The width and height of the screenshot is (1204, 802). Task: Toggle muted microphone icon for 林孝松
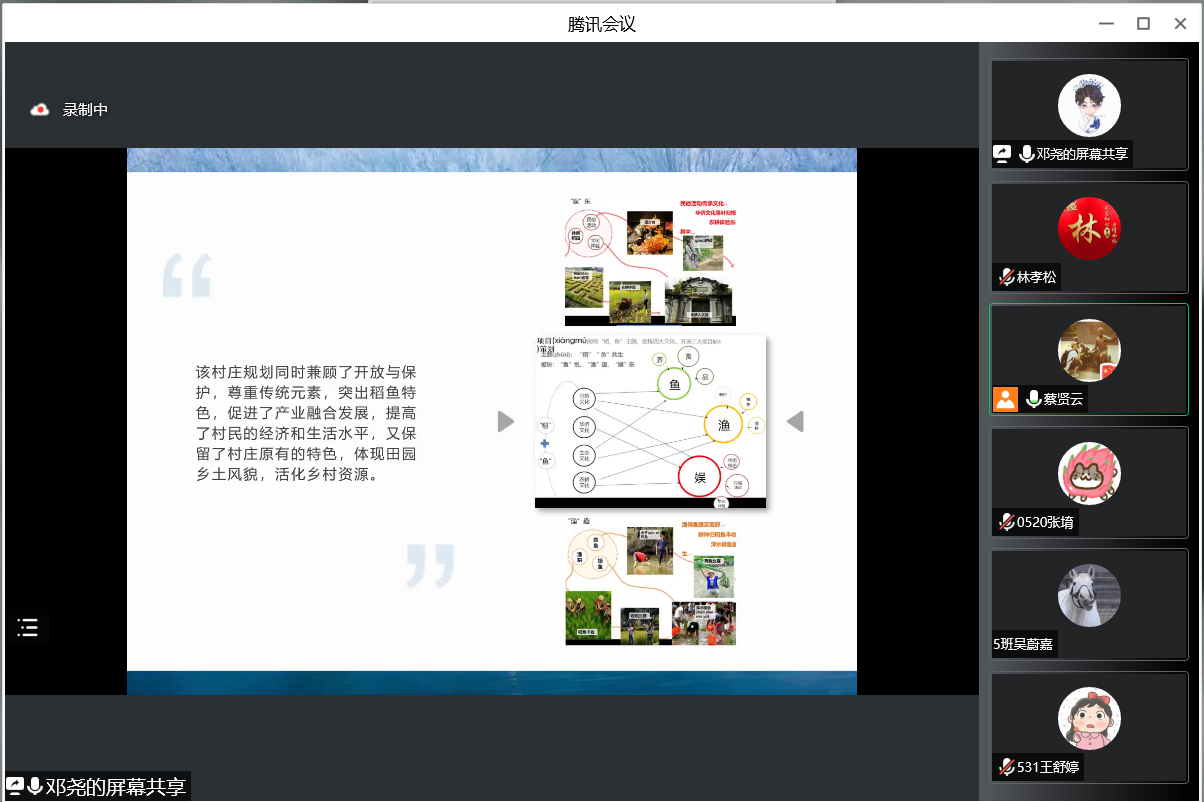click(1006, 277)
